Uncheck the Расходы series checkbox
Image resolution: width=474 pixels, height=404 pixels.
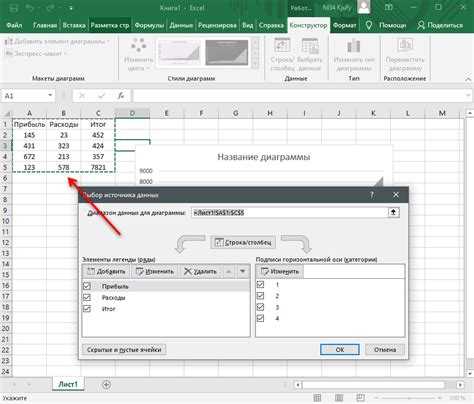[87, 297]
